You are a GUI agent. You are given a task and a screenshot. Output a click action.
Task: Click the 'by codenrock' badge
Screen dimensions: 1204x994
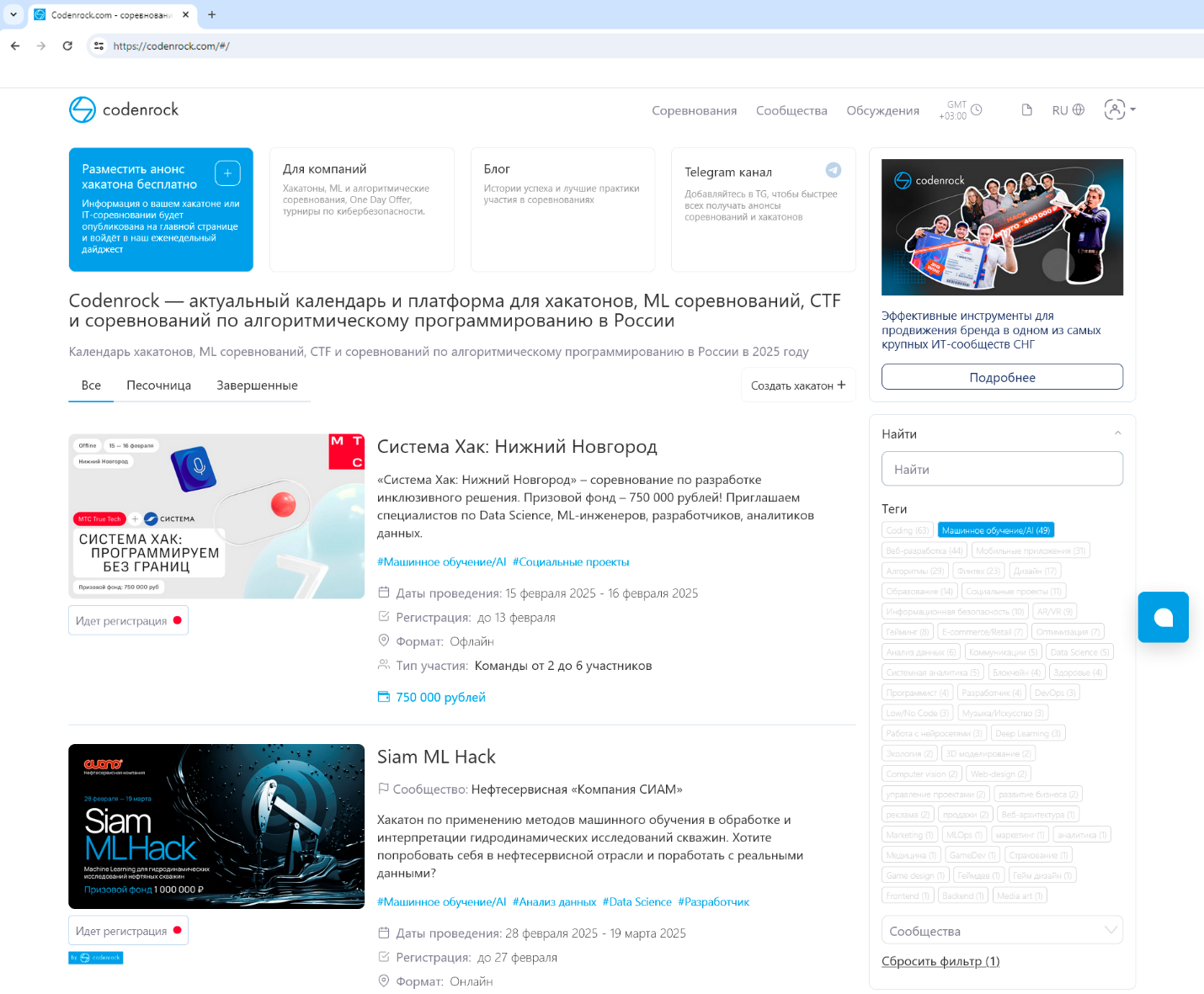(x=96, y=957)
